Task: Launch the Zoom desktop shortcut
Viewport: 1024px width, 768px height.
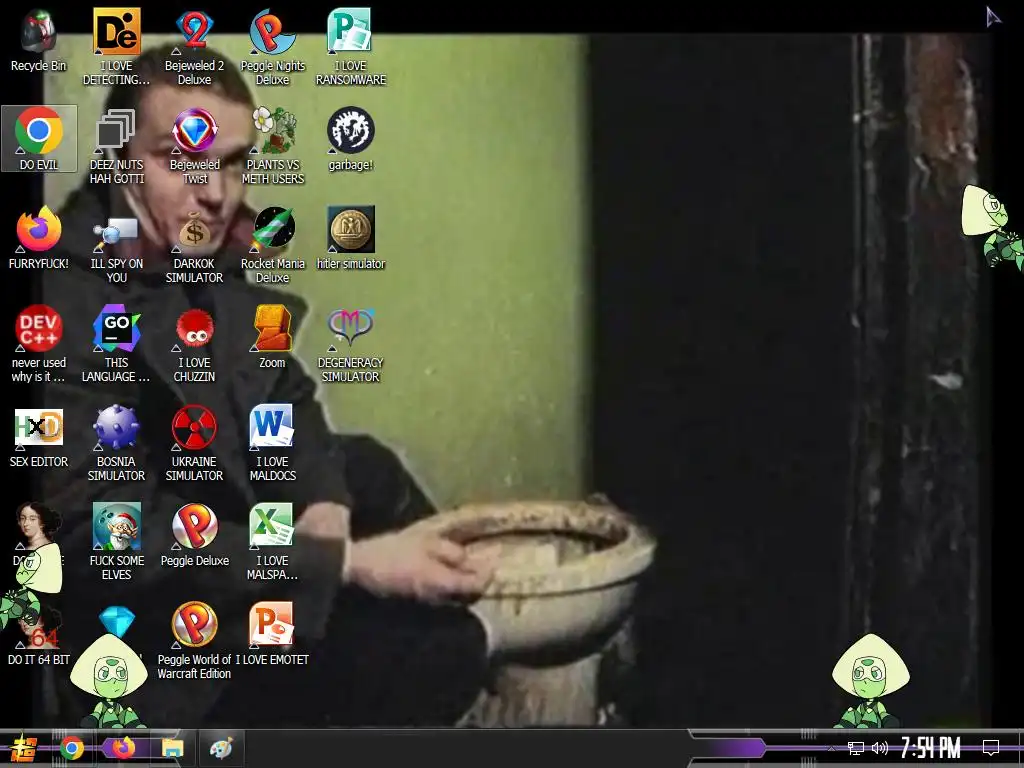Action: pyautogui.click(x=273, y=337)
